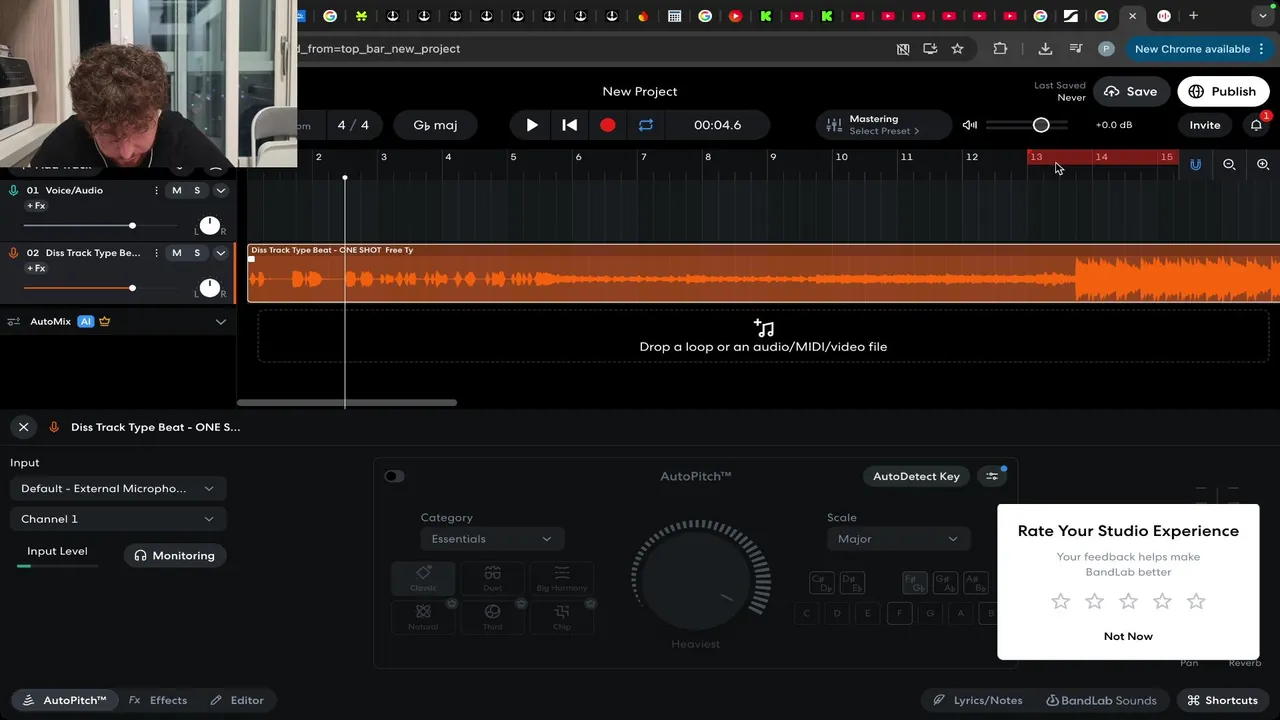Image resolution: width=1280 pixels, height=720 pixels.
Task: Toggle the loop cycle button
Action: pyautogui.click(x=646, y=125)
